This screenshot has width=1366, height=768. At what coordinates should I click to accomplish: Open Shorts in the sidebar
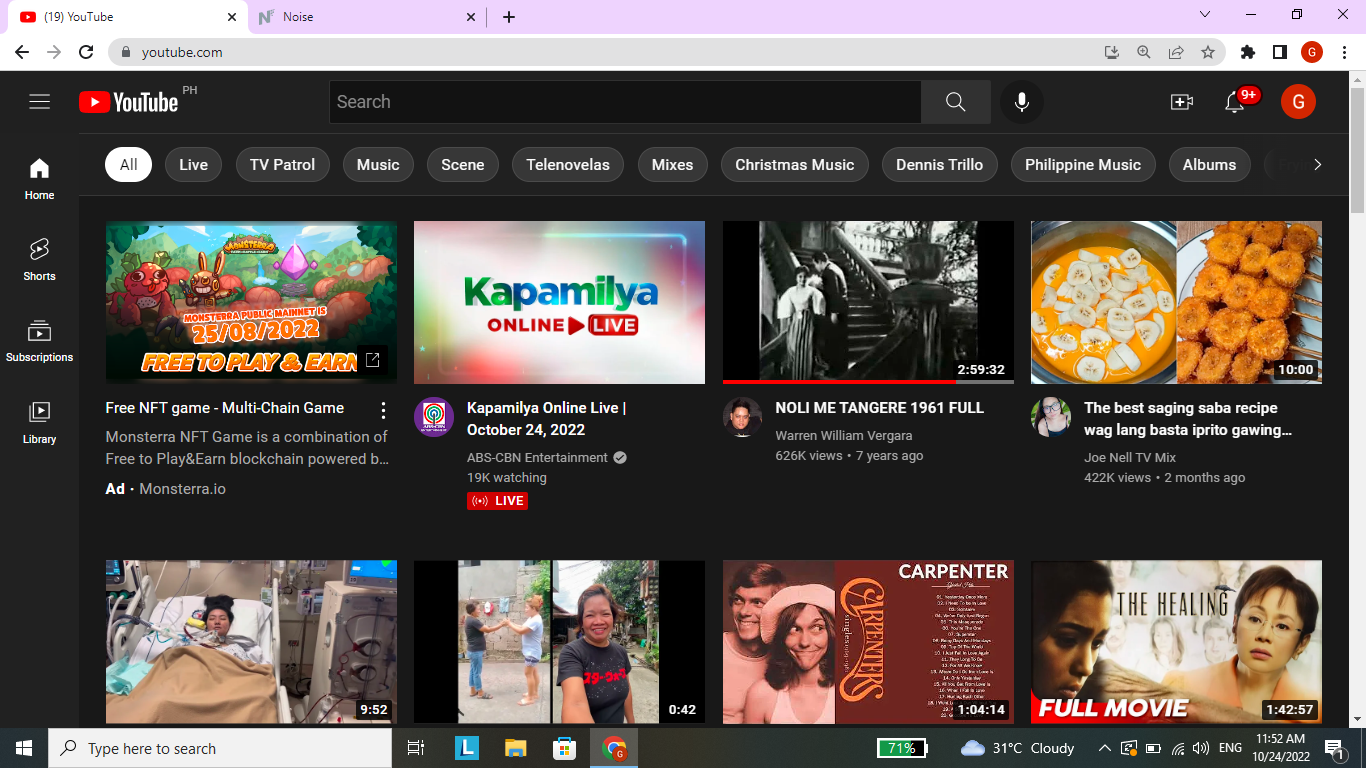pos(39,260)
